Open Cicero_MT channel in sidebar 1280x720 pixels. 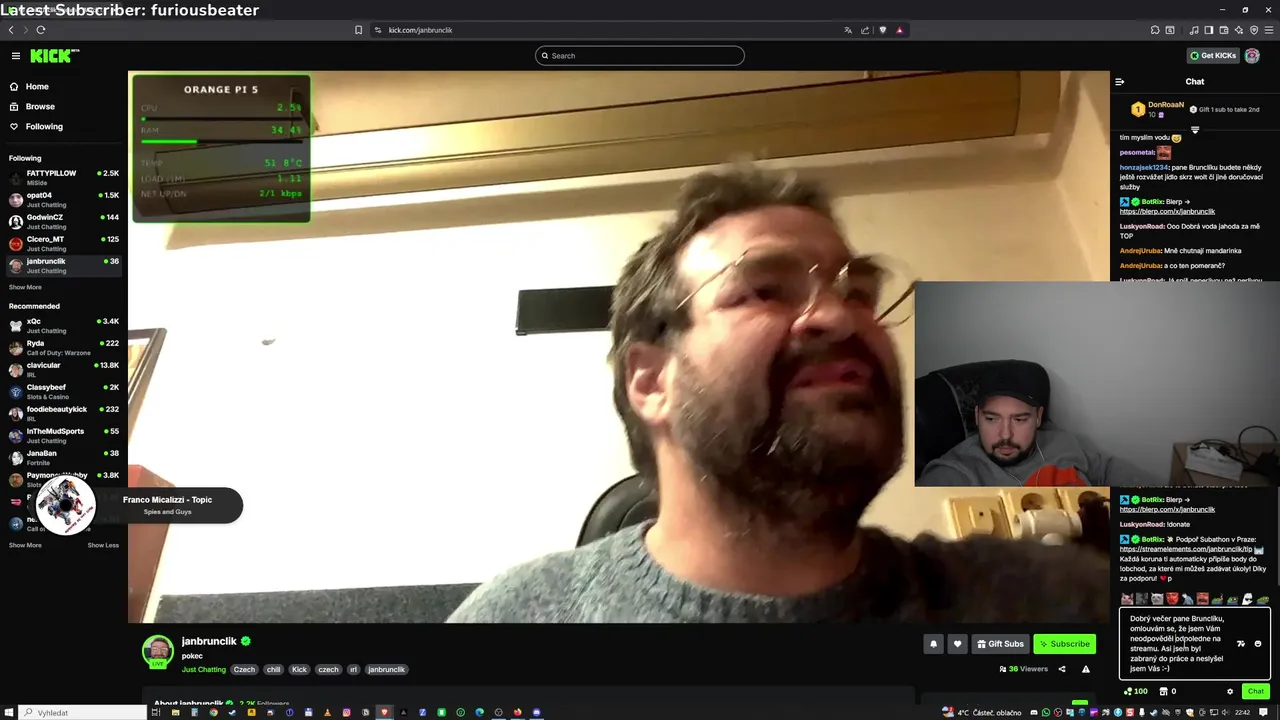click(64, 243)
